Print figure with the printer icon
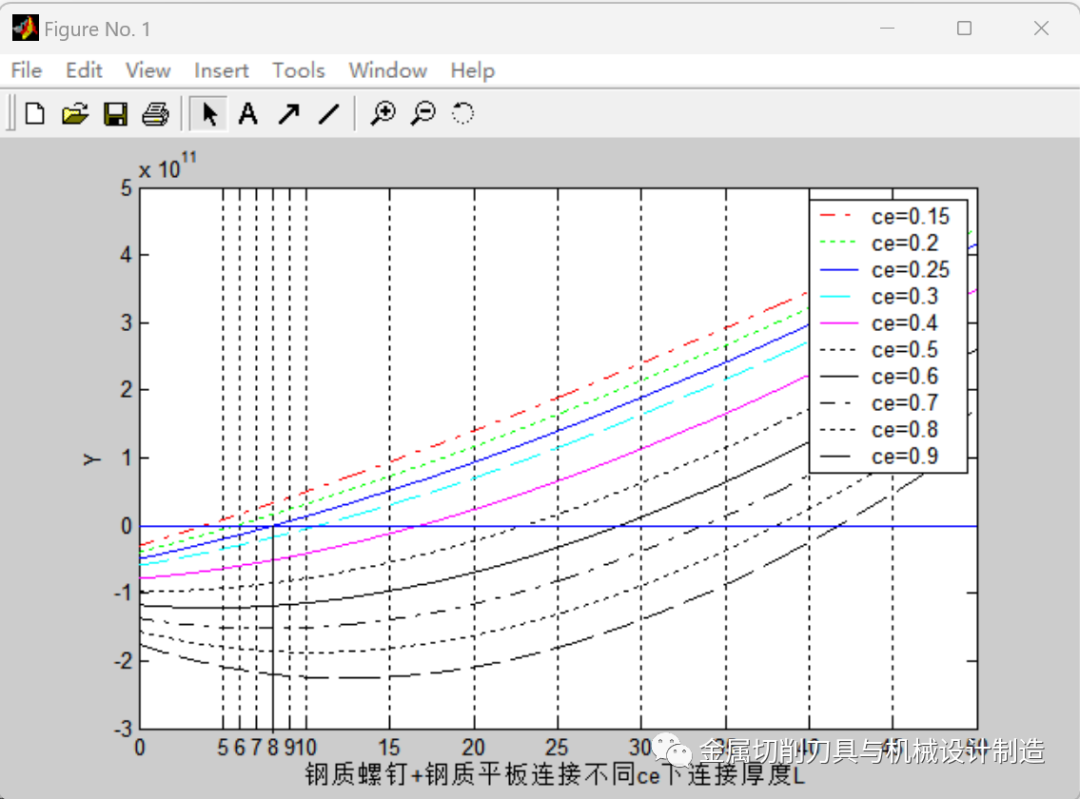 (156, 114)
